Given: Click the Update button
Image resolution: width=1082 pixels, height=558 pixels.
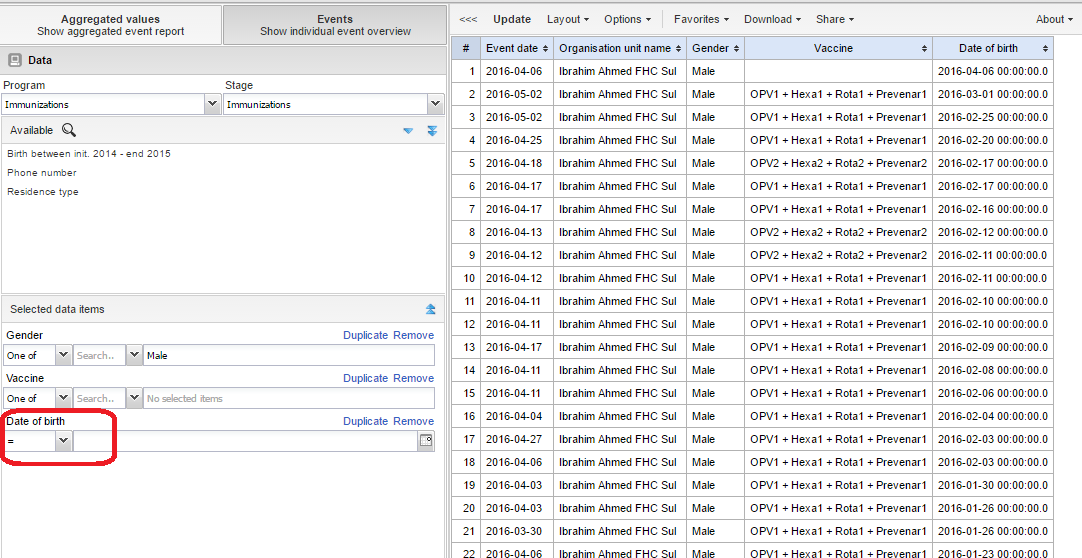Looking at the screenshot, I should 512,19.
